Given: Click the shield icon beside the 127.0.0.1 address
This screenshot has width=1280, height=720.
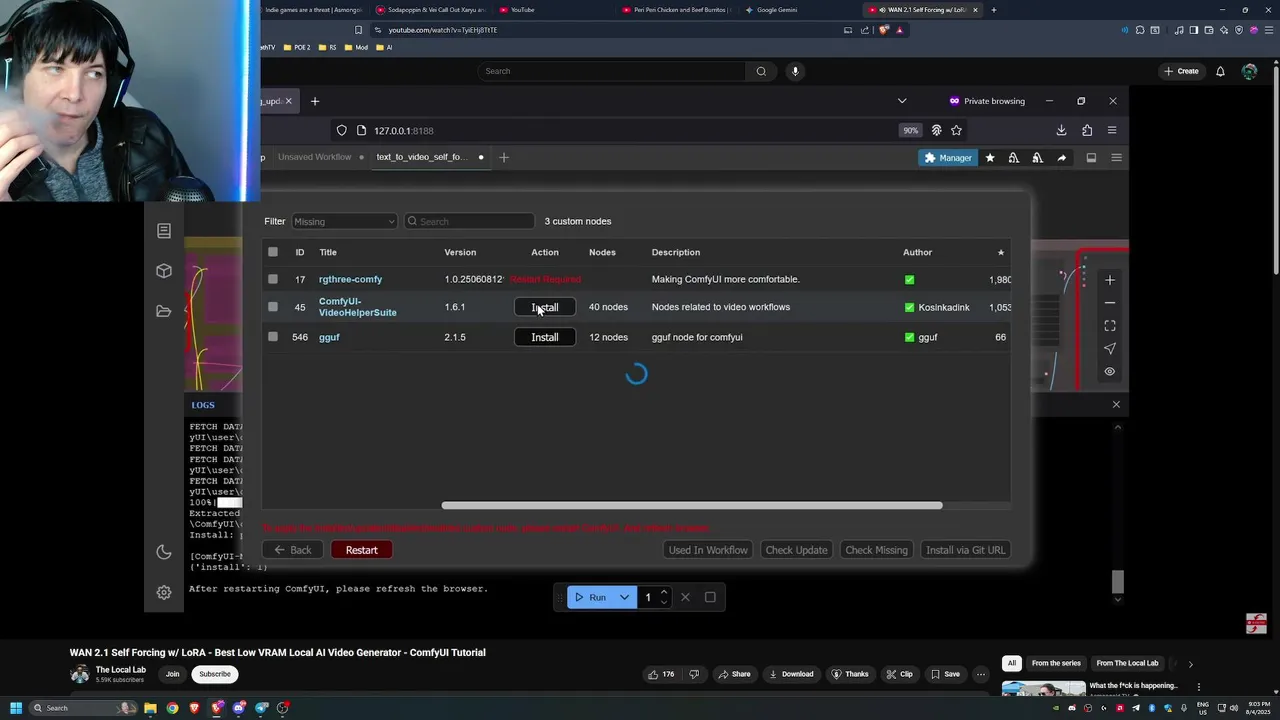Looking at the screenshot, I should (x=342, y=130).
